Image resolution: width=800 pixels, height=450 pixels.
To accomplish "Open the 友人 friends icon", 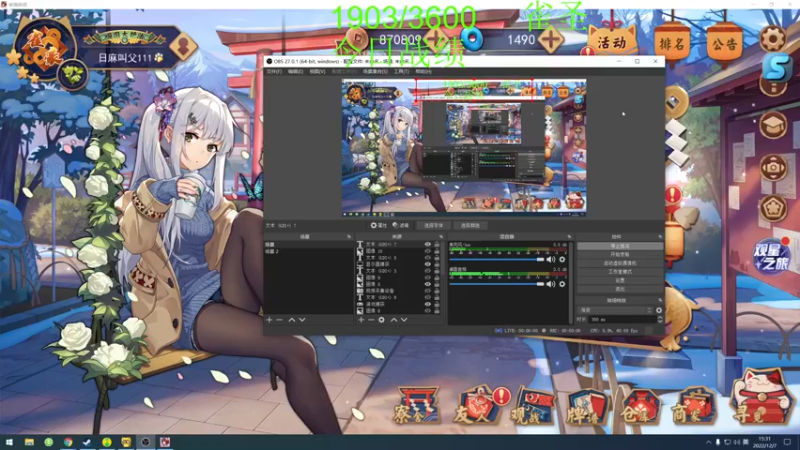I will pyautogui.click(x=478, y=406).
